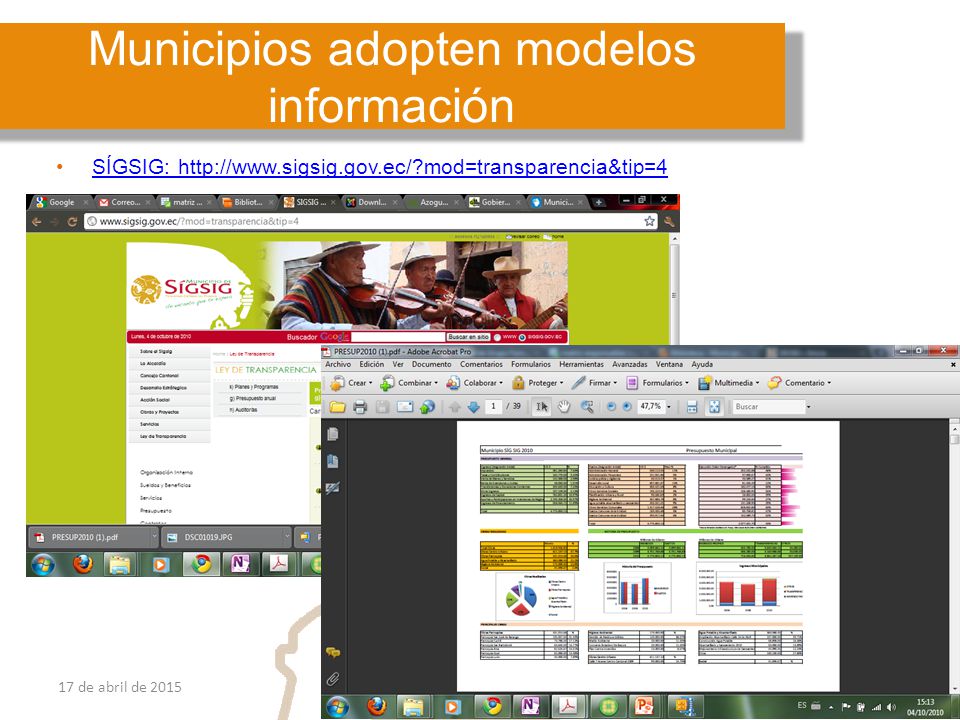The width and height of the screenshot is (960, 720).
Task: Open OneNote from the front taskbar
Action: (x=530, y=707)
